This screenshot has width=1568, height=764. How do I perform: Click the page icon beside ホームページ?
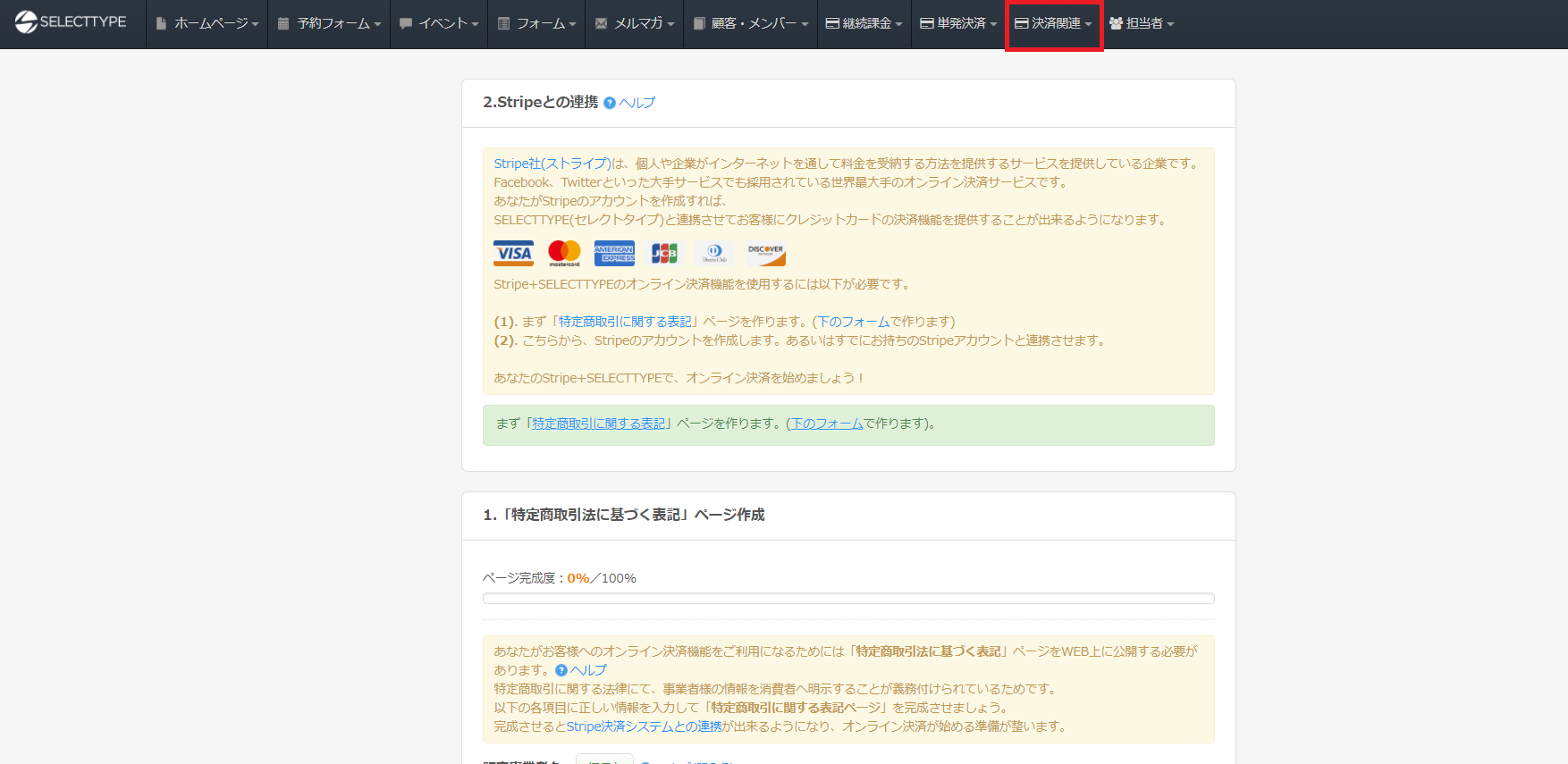pyautogui.click(x=162, y=23)
